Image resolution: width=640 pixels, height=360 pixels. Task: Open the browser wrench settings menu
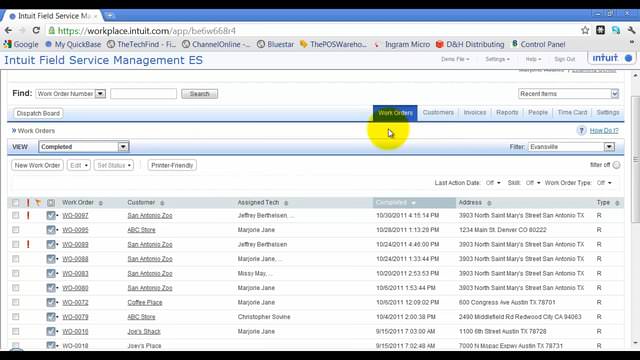631,30
